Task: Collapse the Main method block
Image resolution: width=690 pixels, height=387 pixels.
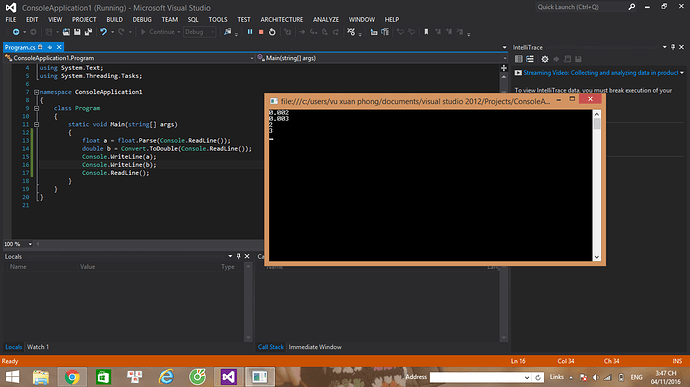Action: pos(37,125)
